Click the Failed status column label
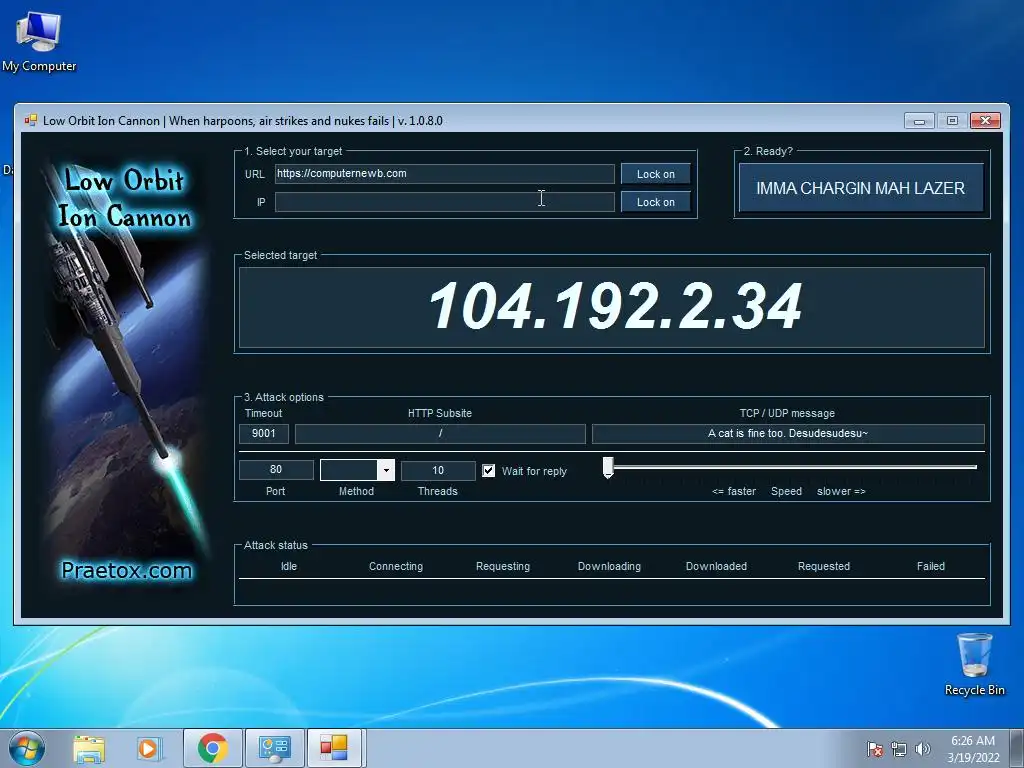The width and height of the screenshot is (1024, 768). point(931,566)
